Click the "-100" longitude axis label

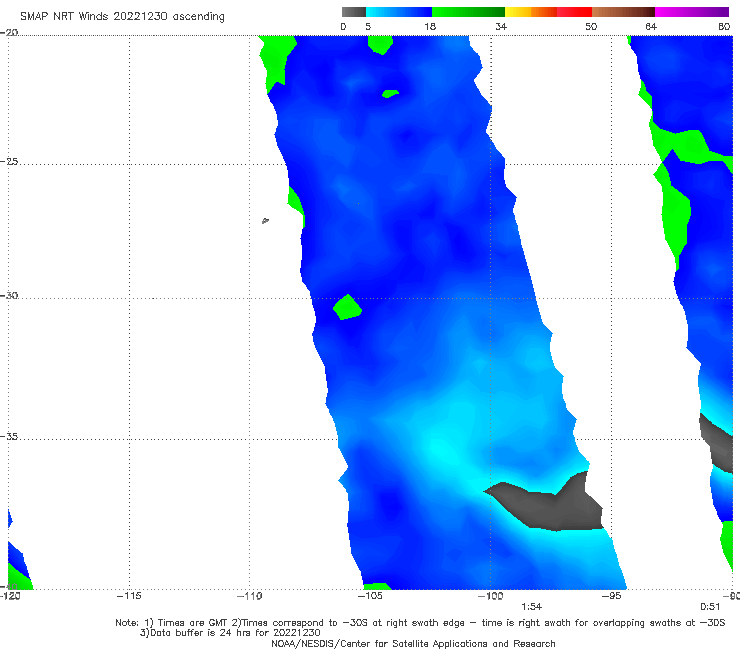(490, 596)
